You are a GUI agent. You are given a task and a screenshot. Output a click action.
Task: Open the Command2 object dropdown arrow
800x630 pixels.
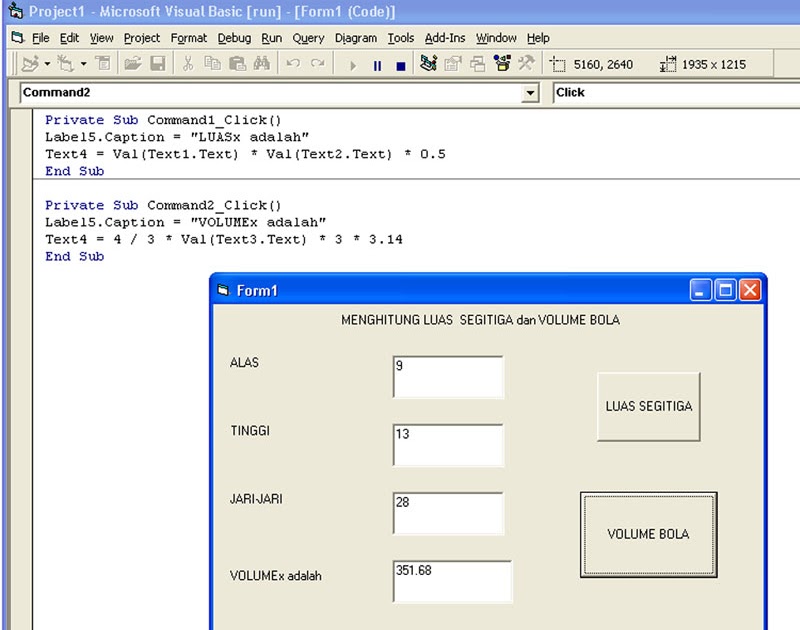tap(530, 93)
